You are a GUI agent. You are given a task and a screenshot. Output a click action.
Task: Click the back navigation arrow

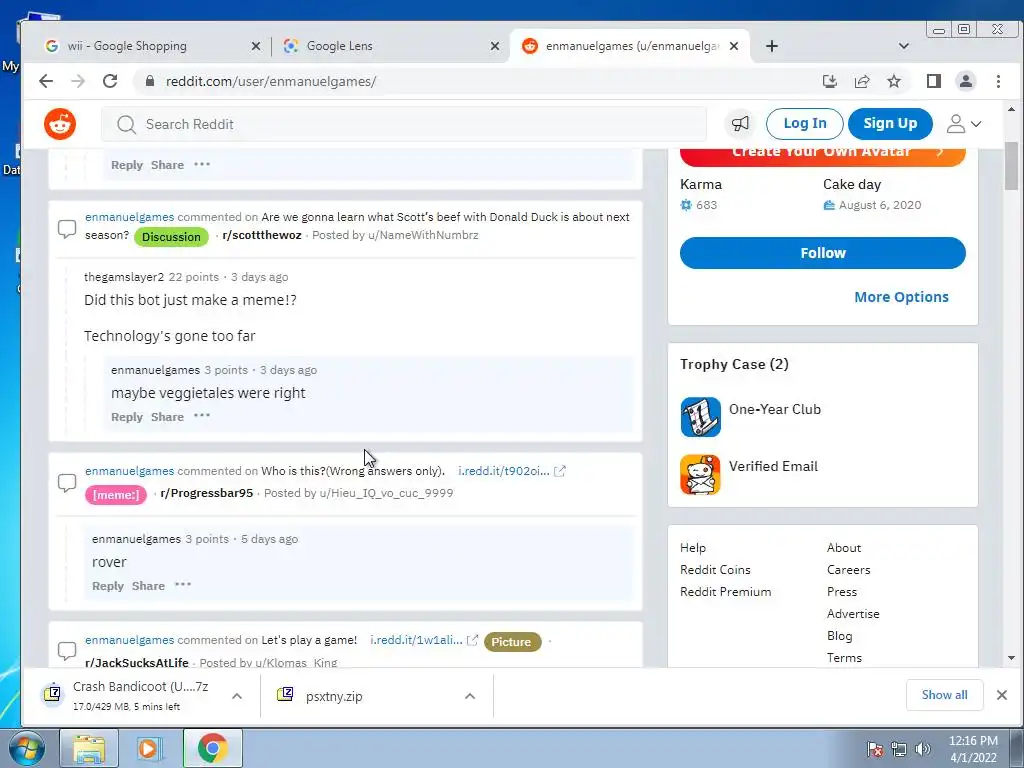pos(46,81)
